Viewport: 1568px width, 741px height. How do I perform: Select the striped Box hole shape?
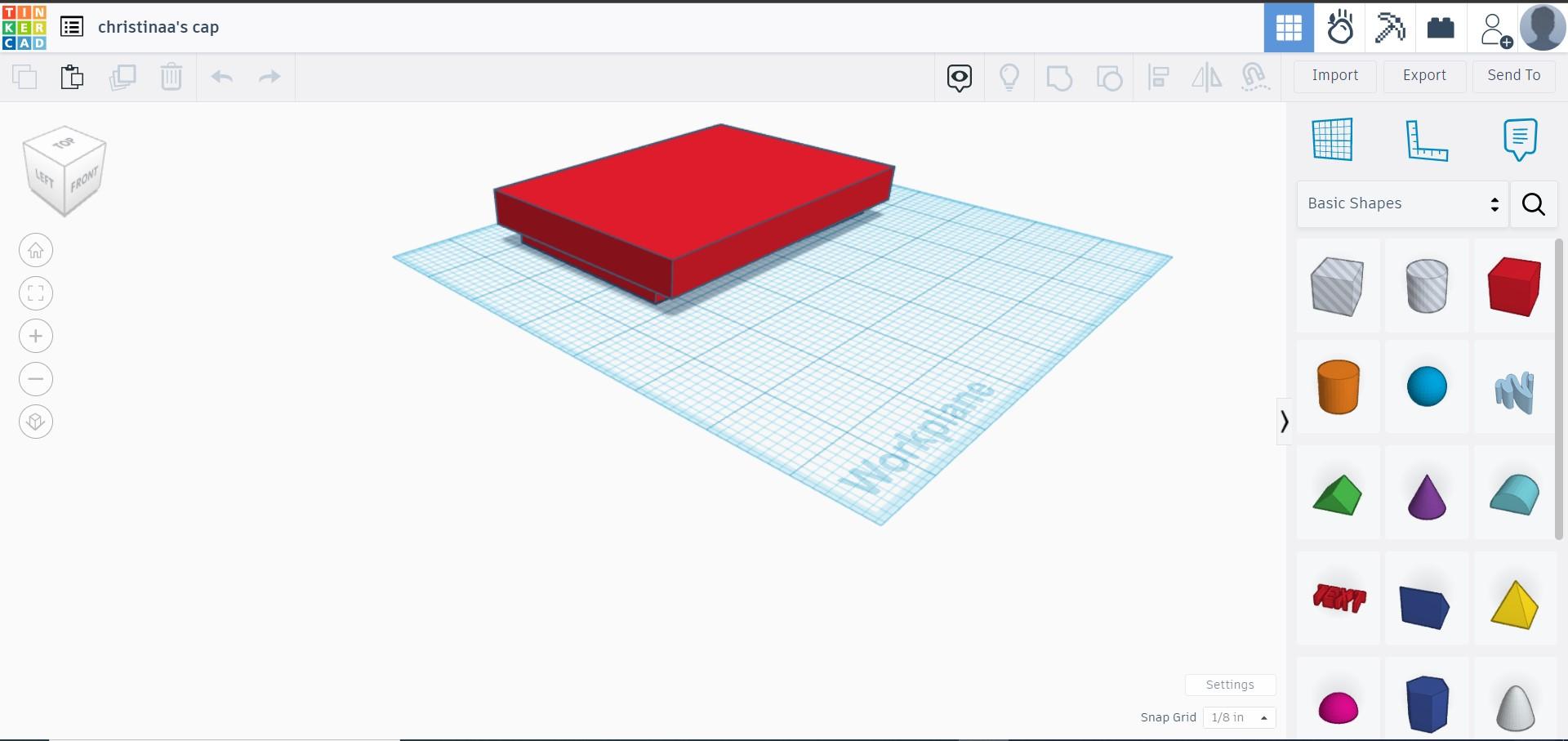coord(1338,286)
